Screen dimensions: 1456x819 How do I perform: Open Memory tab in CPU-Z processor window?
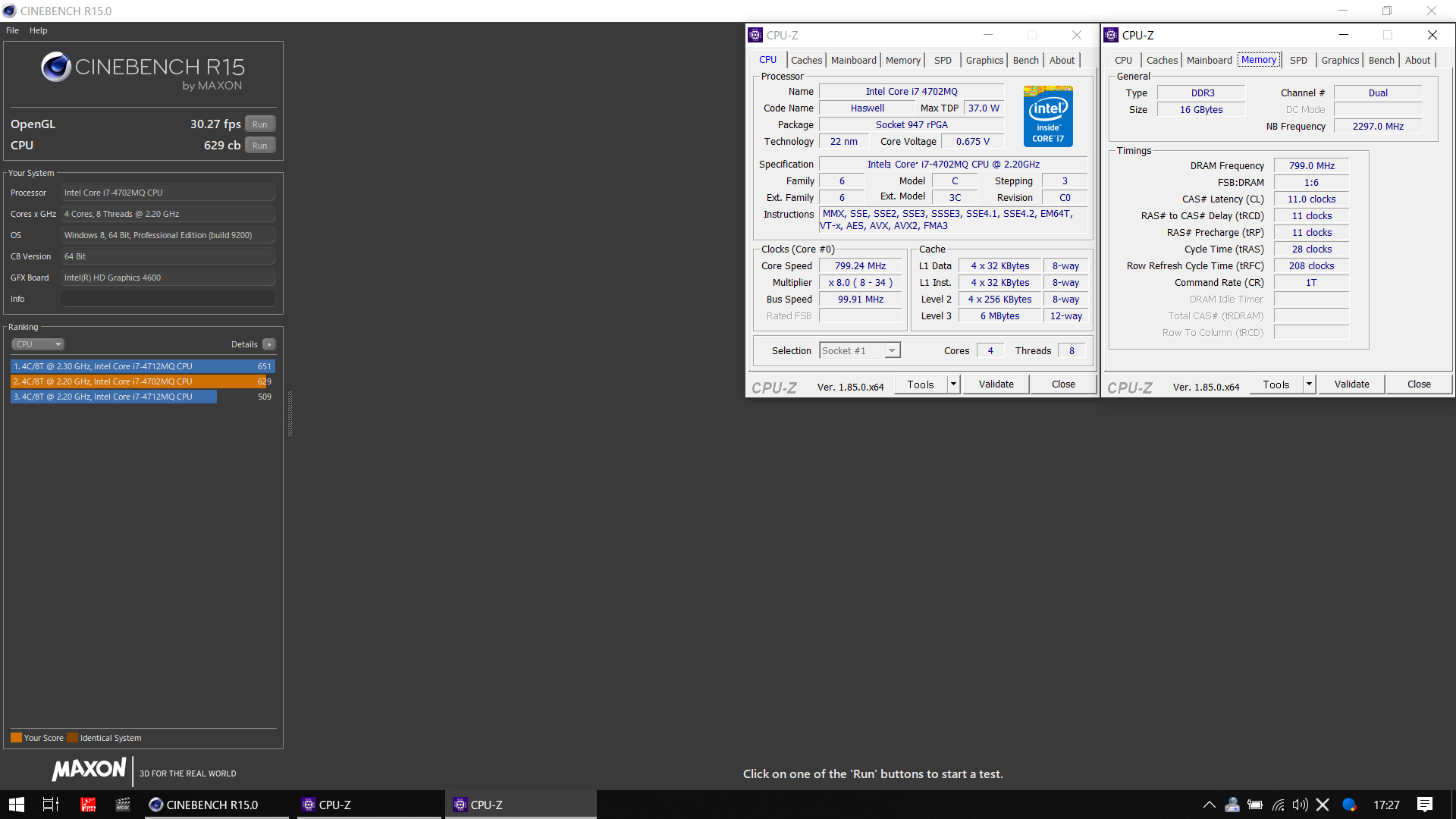pos(902,61)
